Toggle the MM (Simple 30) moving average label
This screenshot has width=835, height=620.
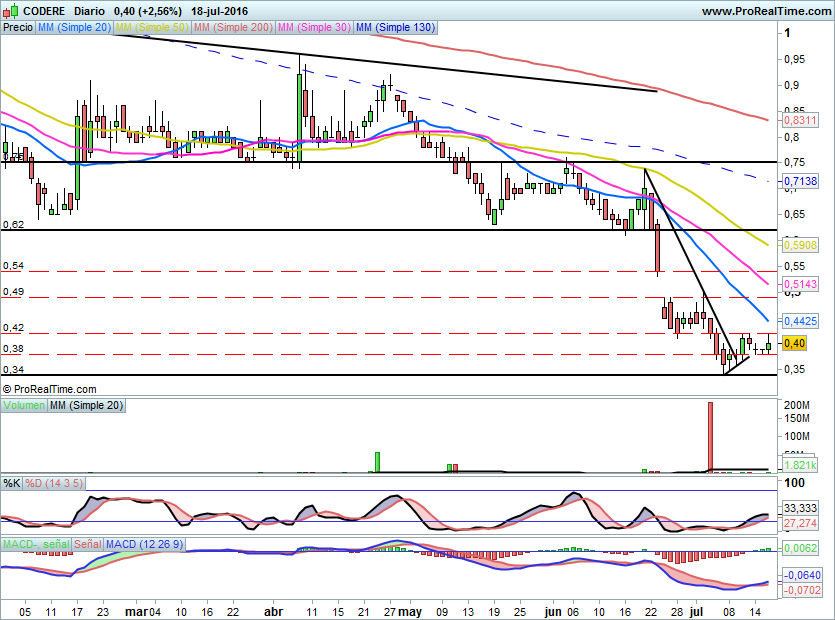[x=314, y=28]
